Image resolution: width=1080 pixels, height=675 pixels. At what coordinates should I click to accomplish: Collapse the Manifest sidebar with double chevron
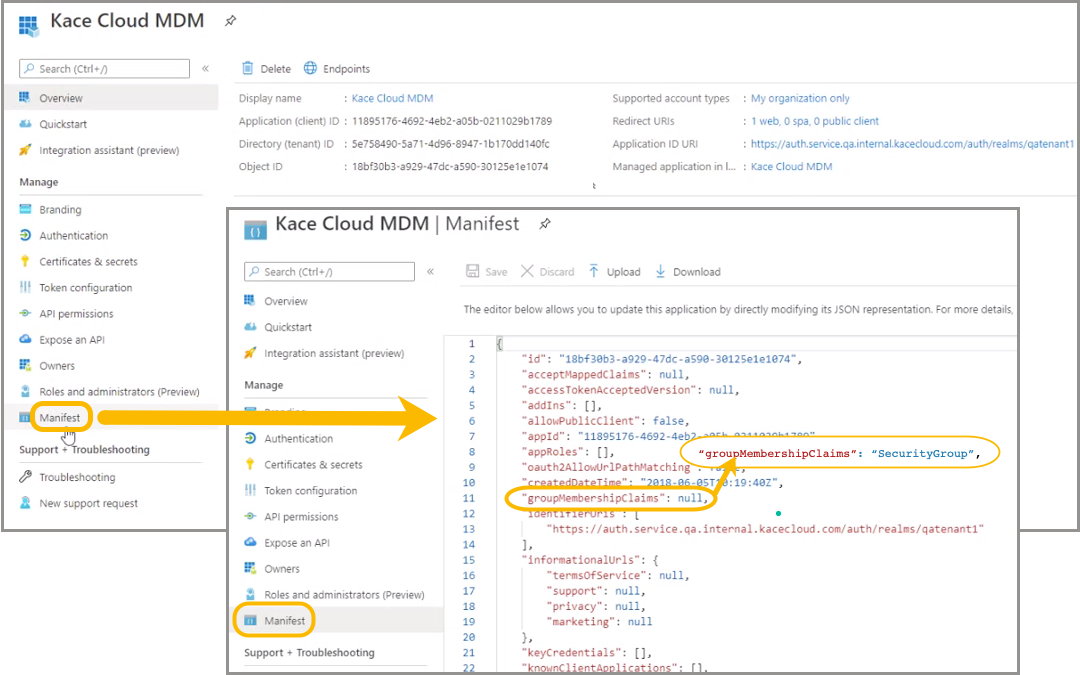click(430, 272)
